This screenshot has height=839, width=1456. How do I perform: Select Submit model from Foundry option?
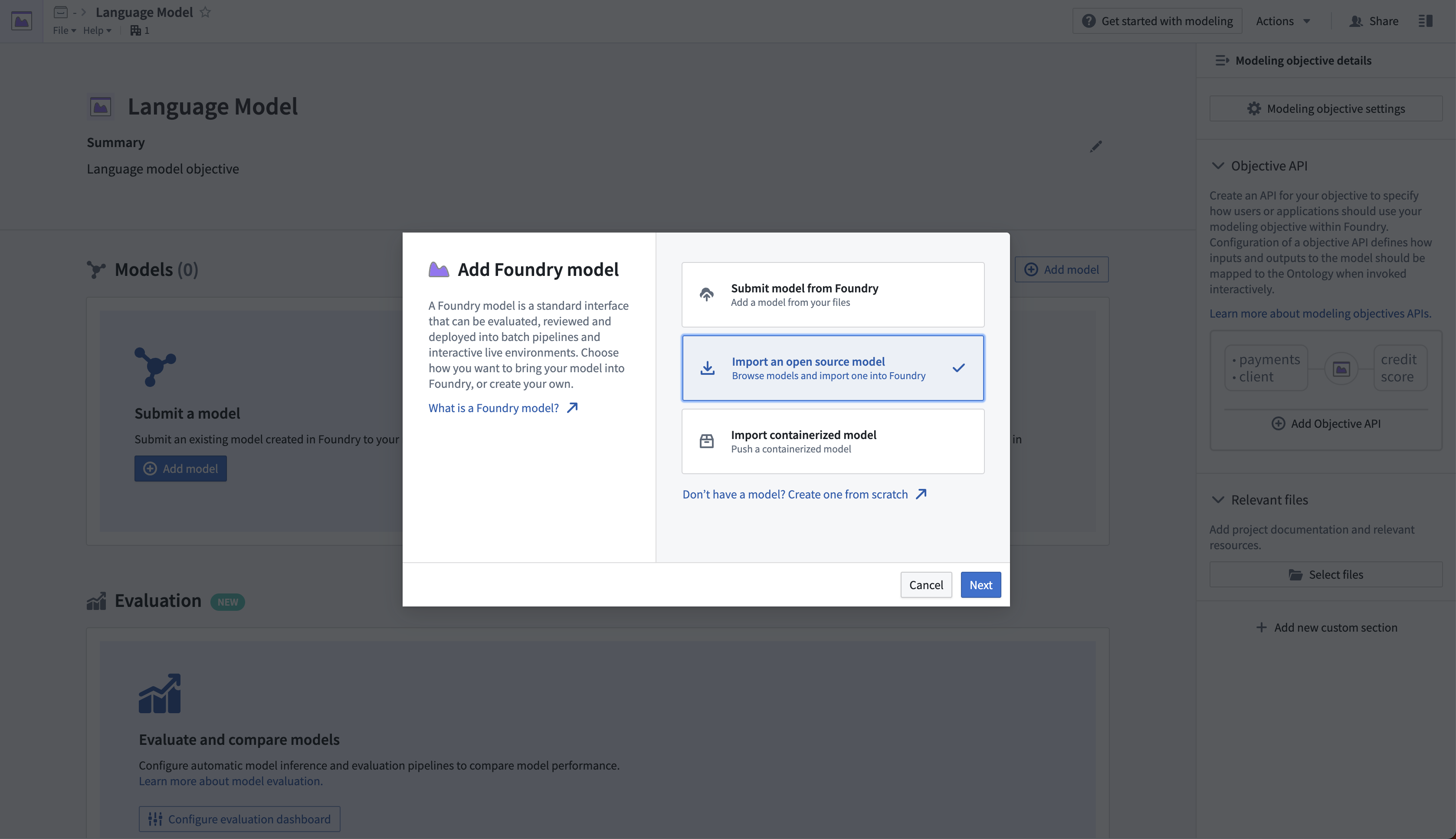coord(833,295)
